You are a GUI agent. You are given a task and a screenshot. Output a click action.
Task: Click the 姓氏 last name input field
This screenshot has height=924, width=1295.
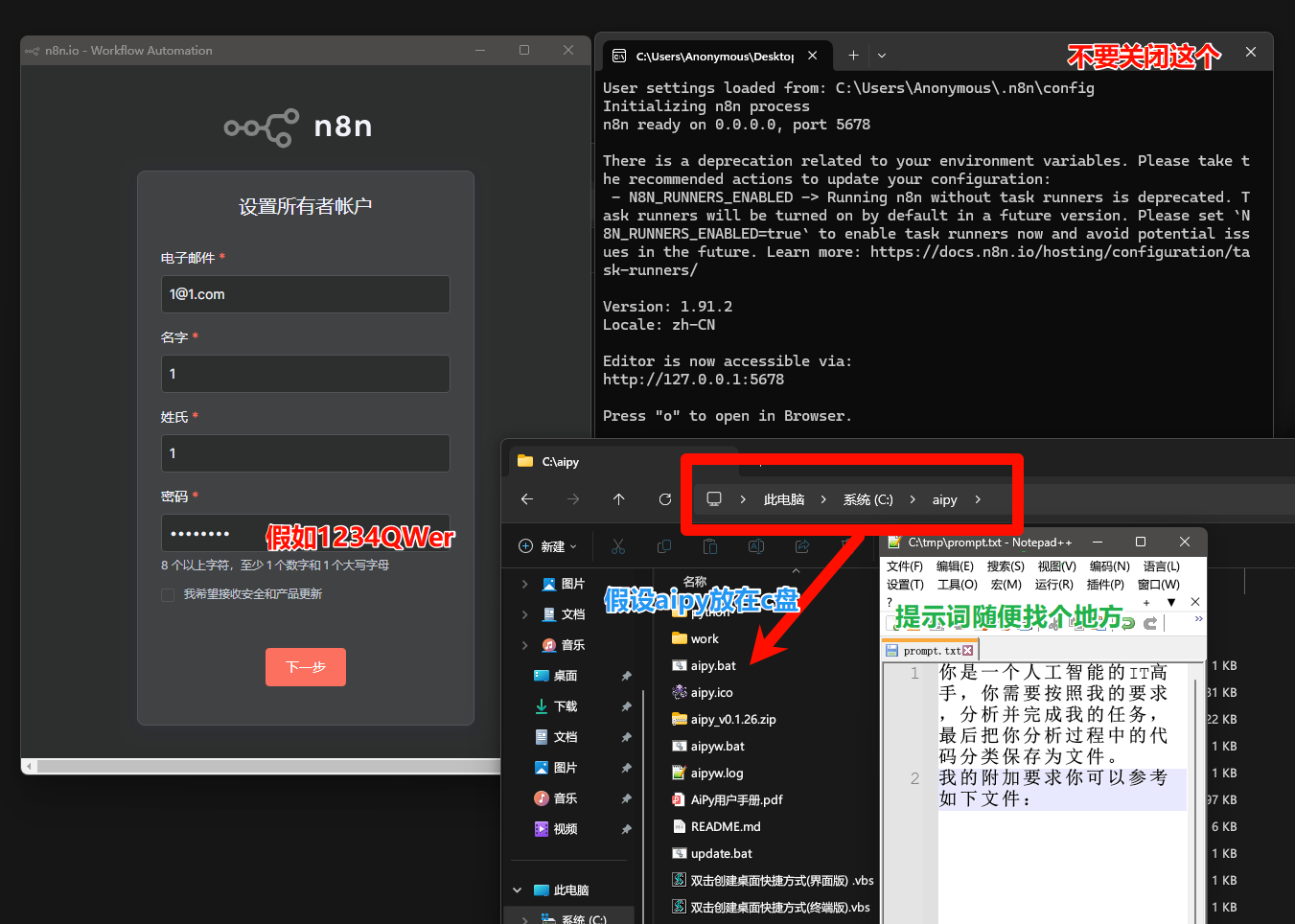(306, 453)
